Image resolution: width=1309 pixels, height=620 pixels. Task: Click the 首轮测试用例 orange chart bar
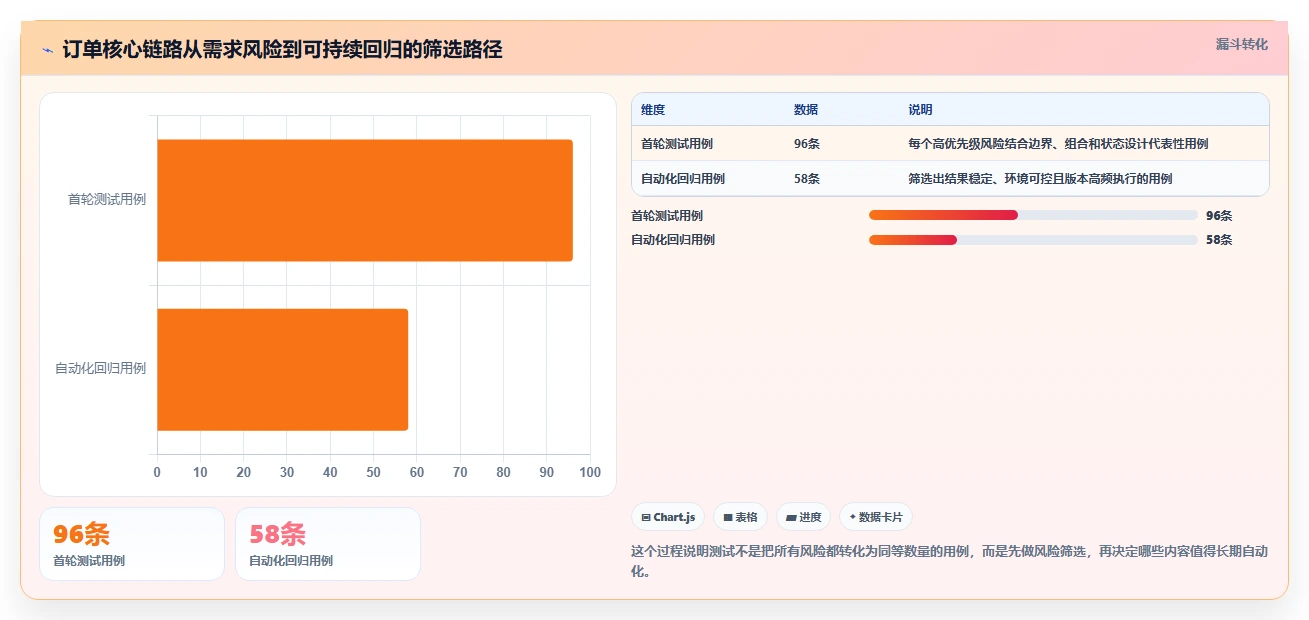(365, 200)
